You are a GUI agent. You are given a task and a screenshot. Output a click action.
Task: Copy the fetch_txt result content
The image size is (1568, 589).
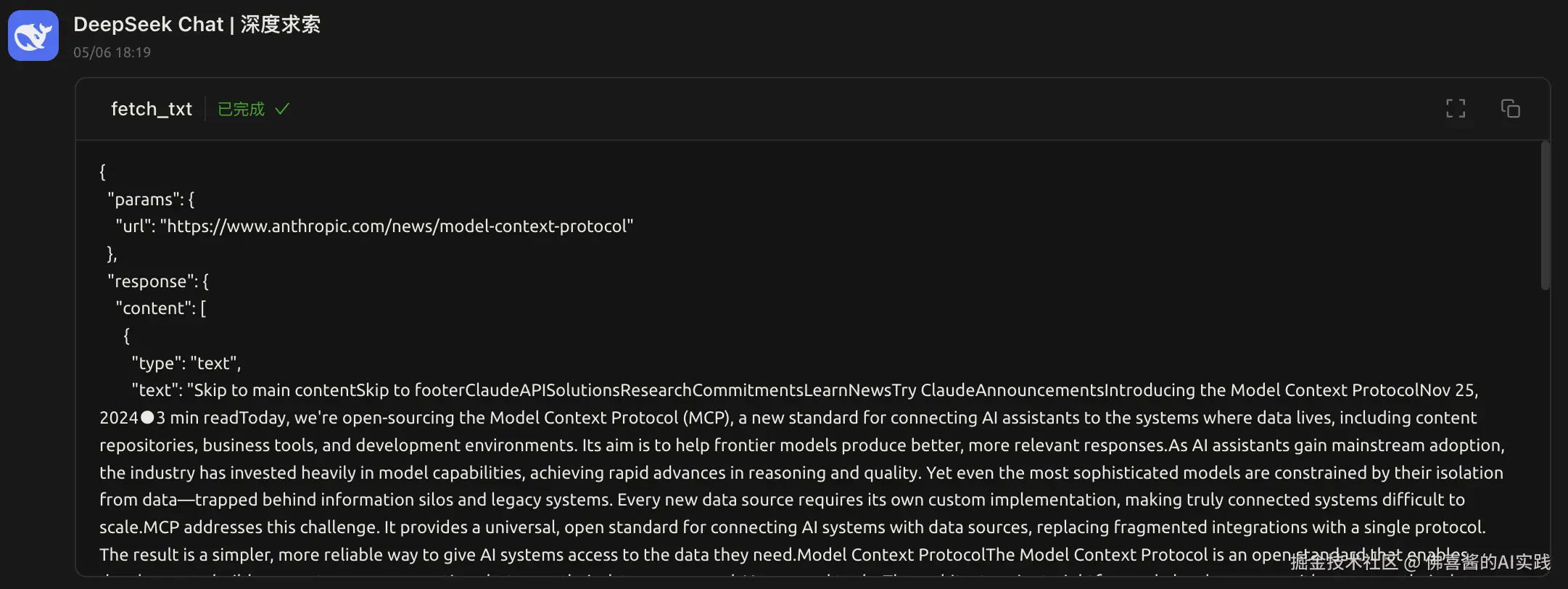1510,109
